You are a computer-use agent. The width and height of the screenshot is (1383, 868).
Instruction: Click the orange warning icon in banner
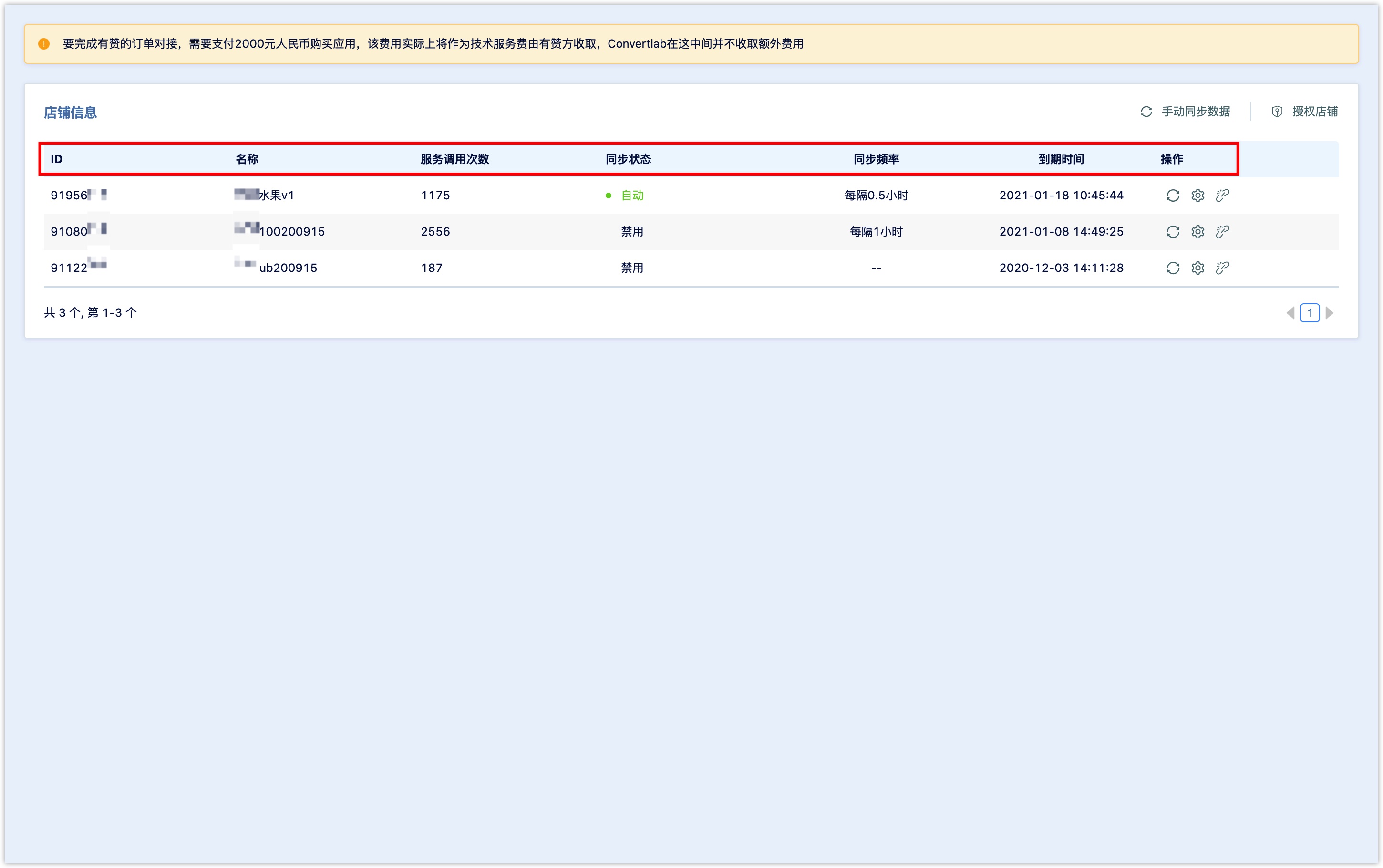43,43
